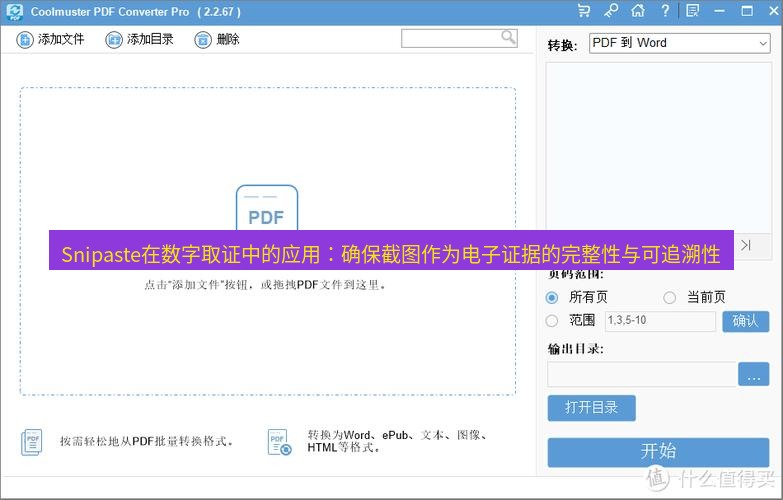The height and width of the screenshot is (500, 783).
Task: Select the 所有页 (all pages) radio button
Action: (x=552, y=298)
